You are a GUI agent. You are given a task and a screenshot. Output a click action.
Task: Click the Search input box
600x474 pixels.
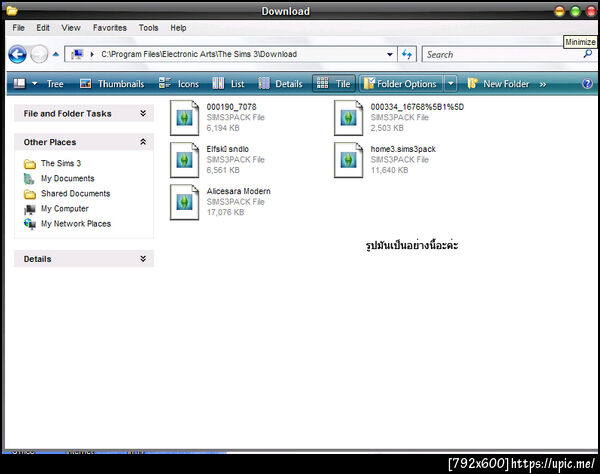[x=509, y=54]
